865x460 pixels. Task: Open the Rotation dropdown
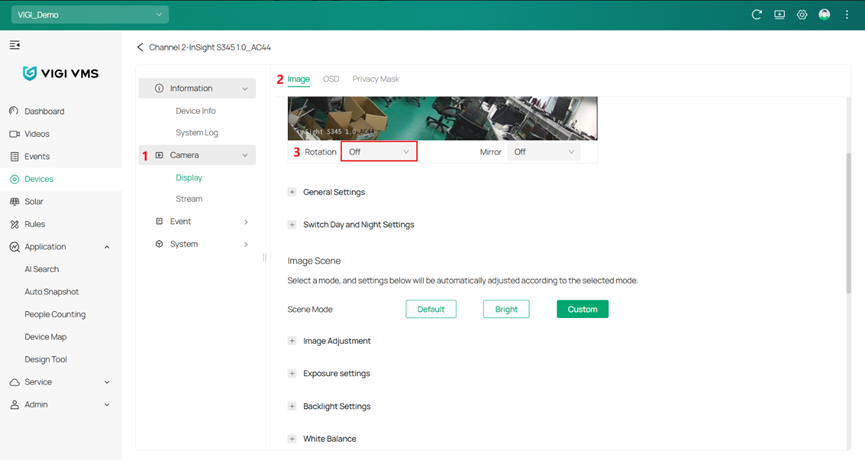tap(379, 152)
